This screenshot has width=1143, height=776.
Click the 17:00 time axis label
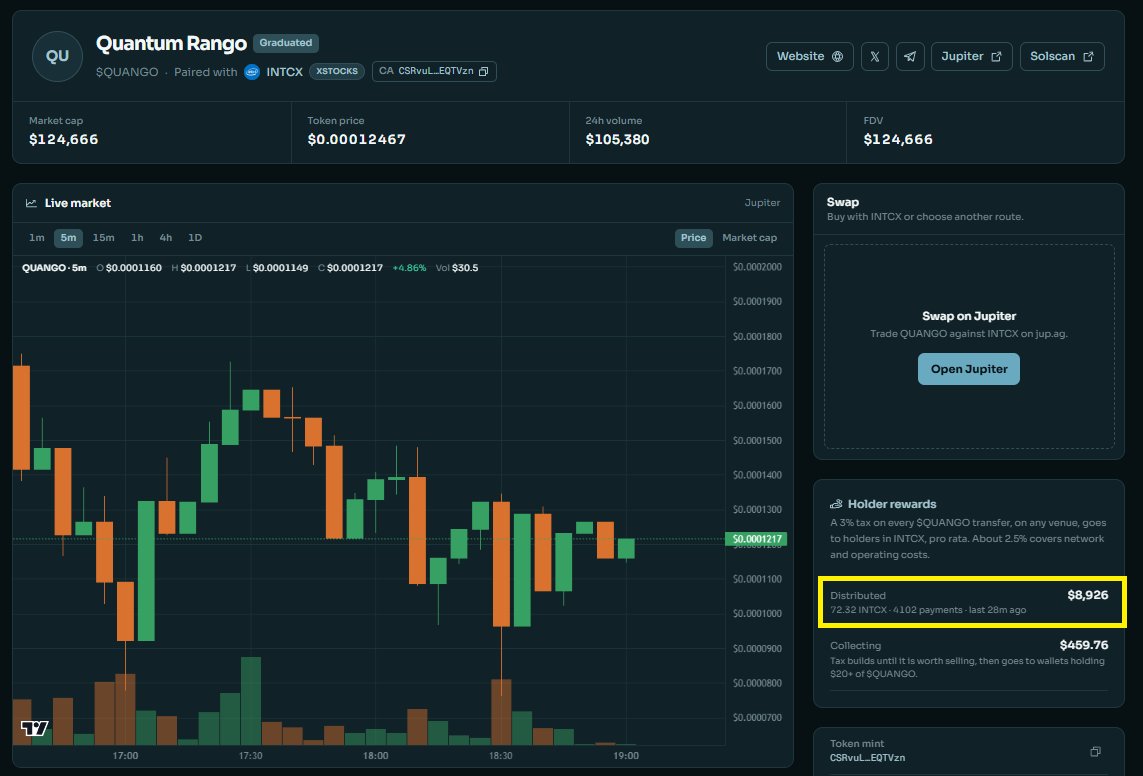pos(125,756)
